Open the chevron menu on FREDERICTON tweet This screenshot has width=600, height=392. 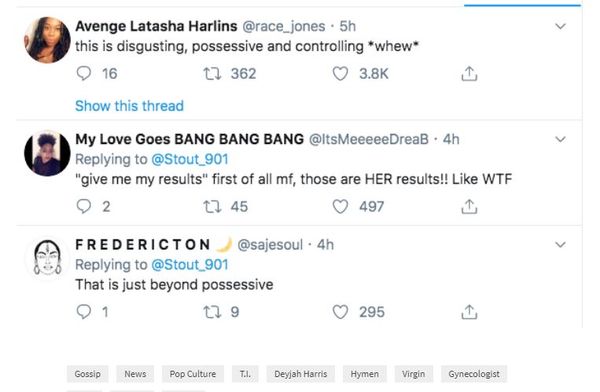(x=560, y=245)
